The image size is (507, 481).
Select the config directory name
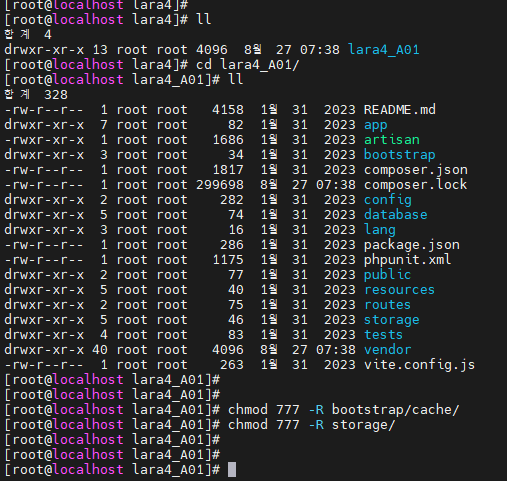[388, 200]
